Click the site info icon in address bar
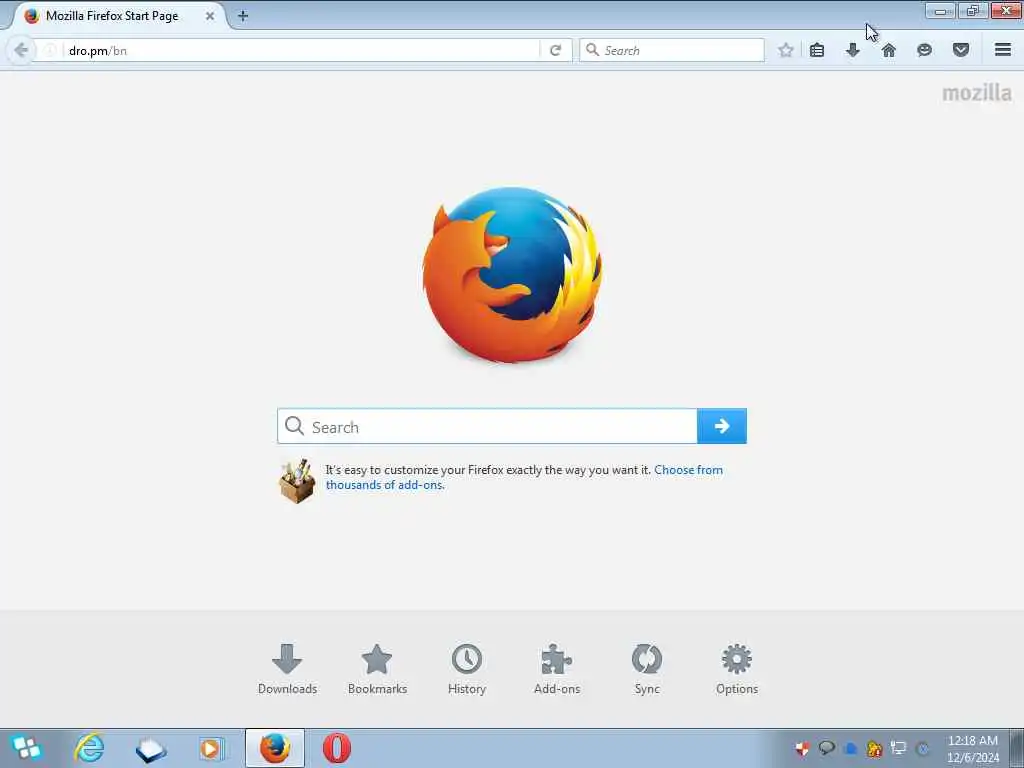The image size is (1024, 768). pyautogui.click(x=50, y=50)
